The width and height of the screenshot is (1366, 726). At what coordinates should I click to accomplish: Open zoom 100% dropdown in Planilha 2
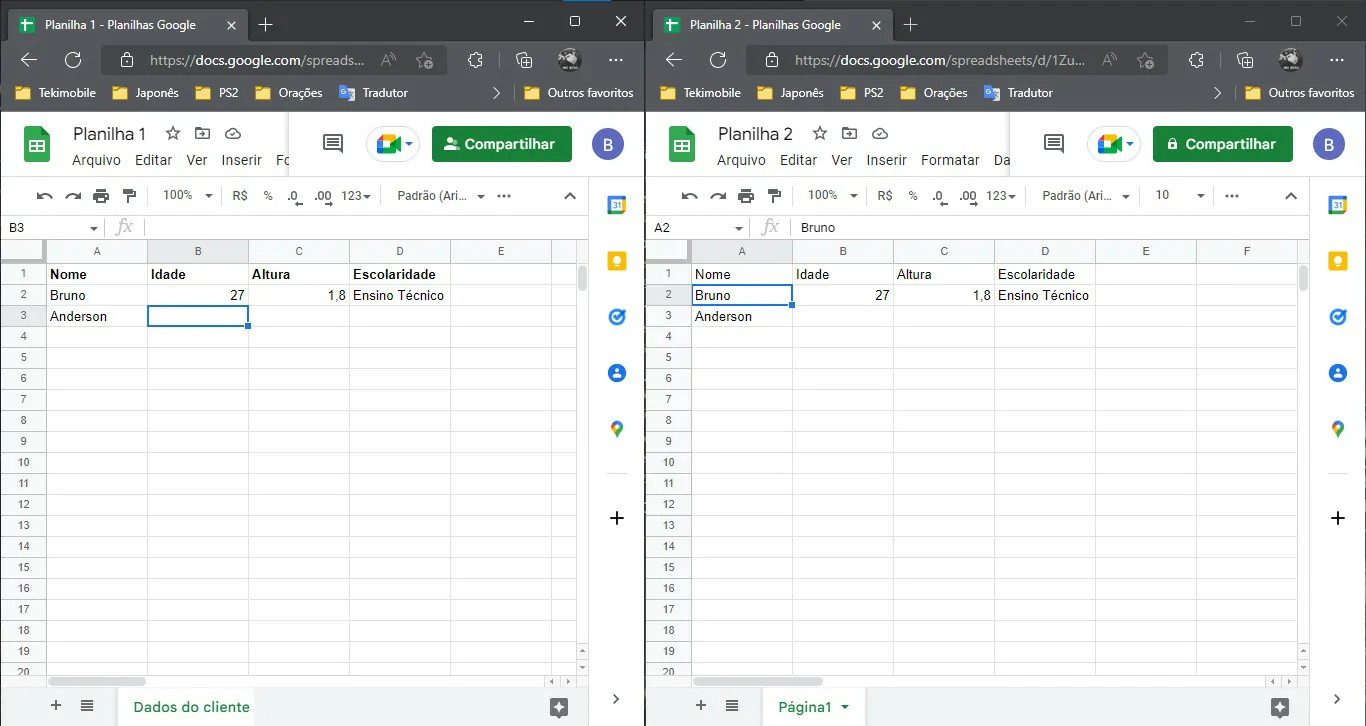click(833, 196)
